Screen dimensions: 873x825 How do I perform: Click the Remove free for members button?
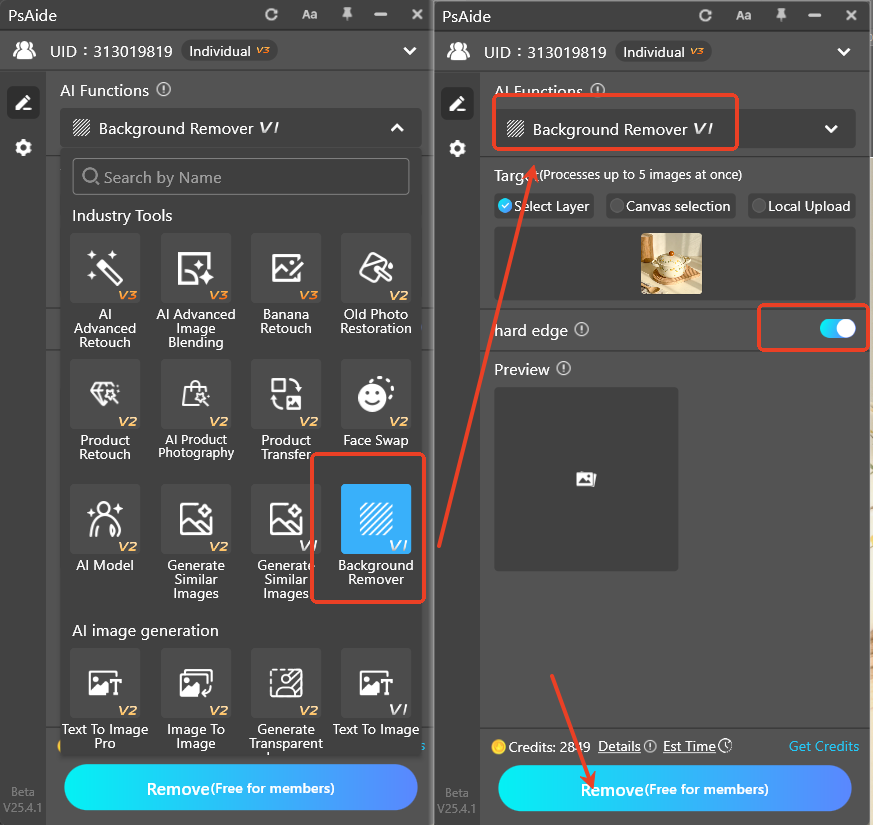click(675, 788)
